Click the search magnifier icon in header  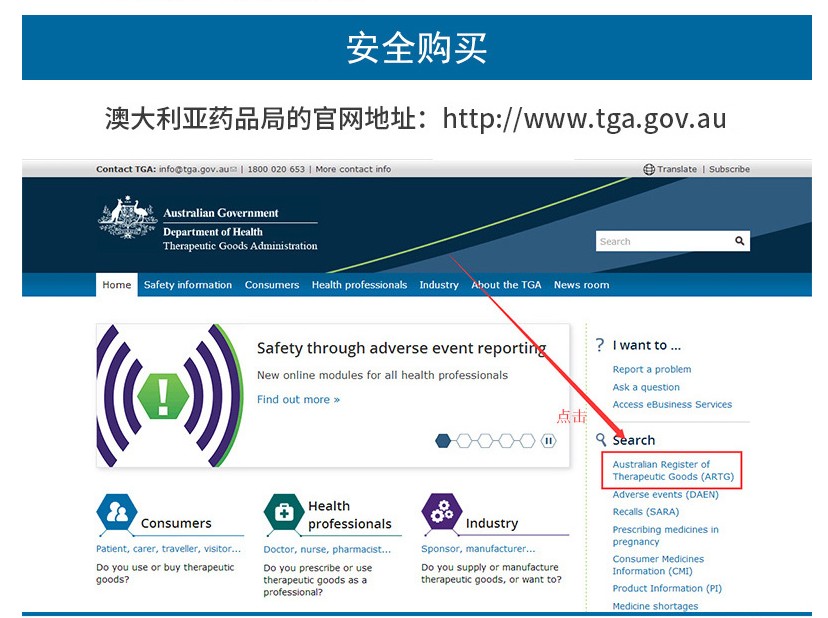tap(739, 241)
